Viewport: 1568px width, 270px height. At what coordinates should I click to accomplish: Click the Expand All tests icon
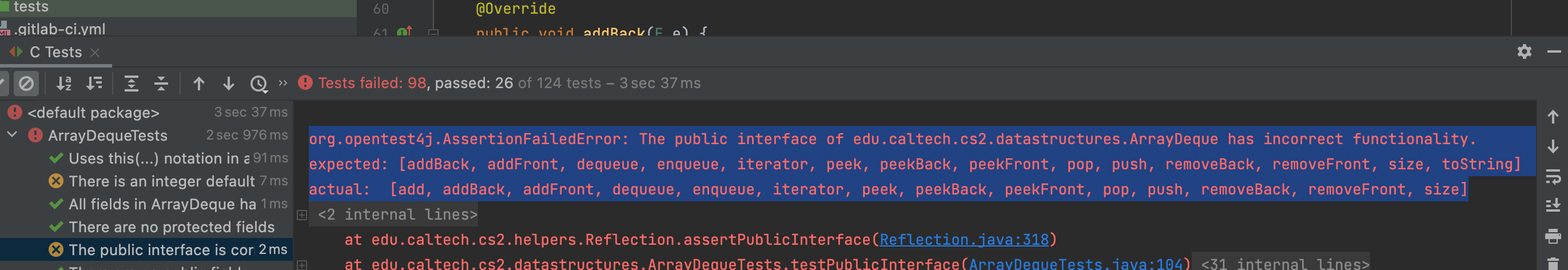pos(131,84)
